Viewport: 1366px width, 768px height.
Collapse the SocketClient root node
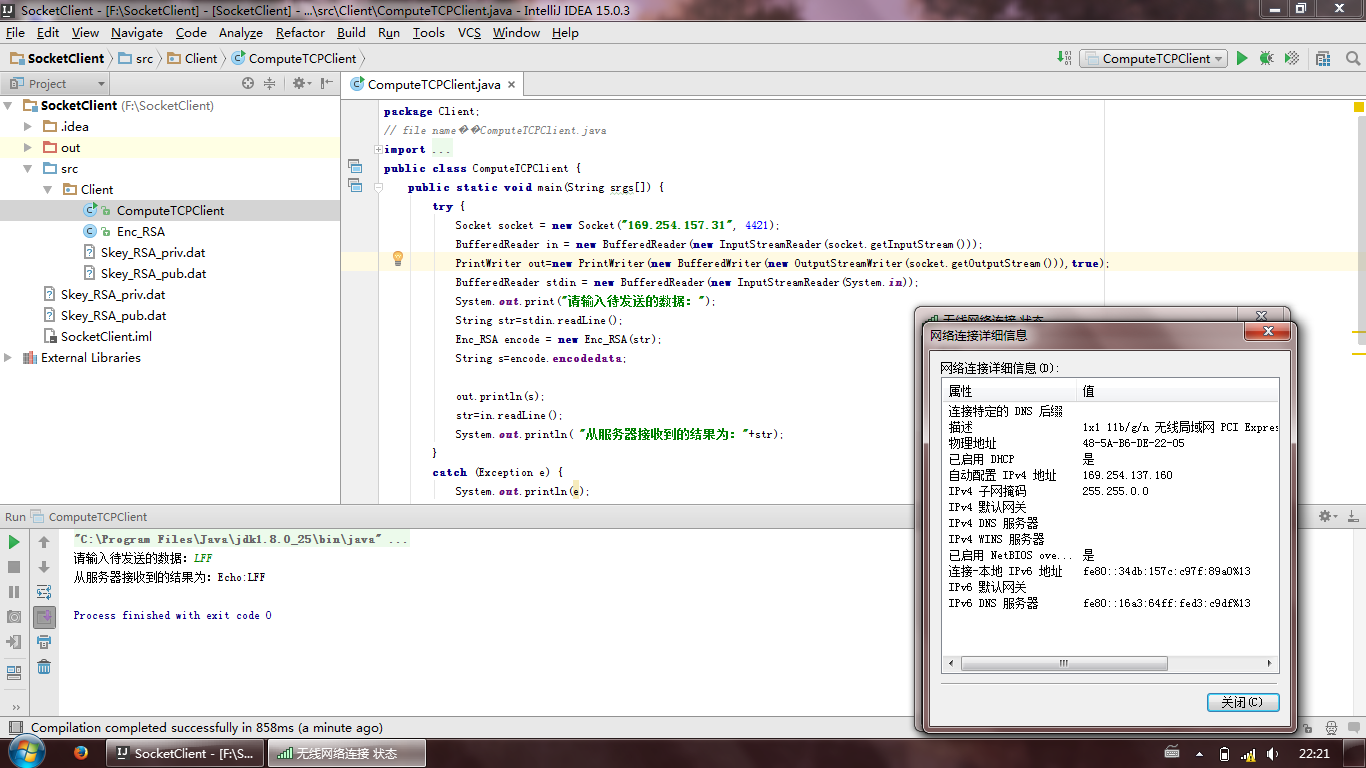click(x=9, y=105)
